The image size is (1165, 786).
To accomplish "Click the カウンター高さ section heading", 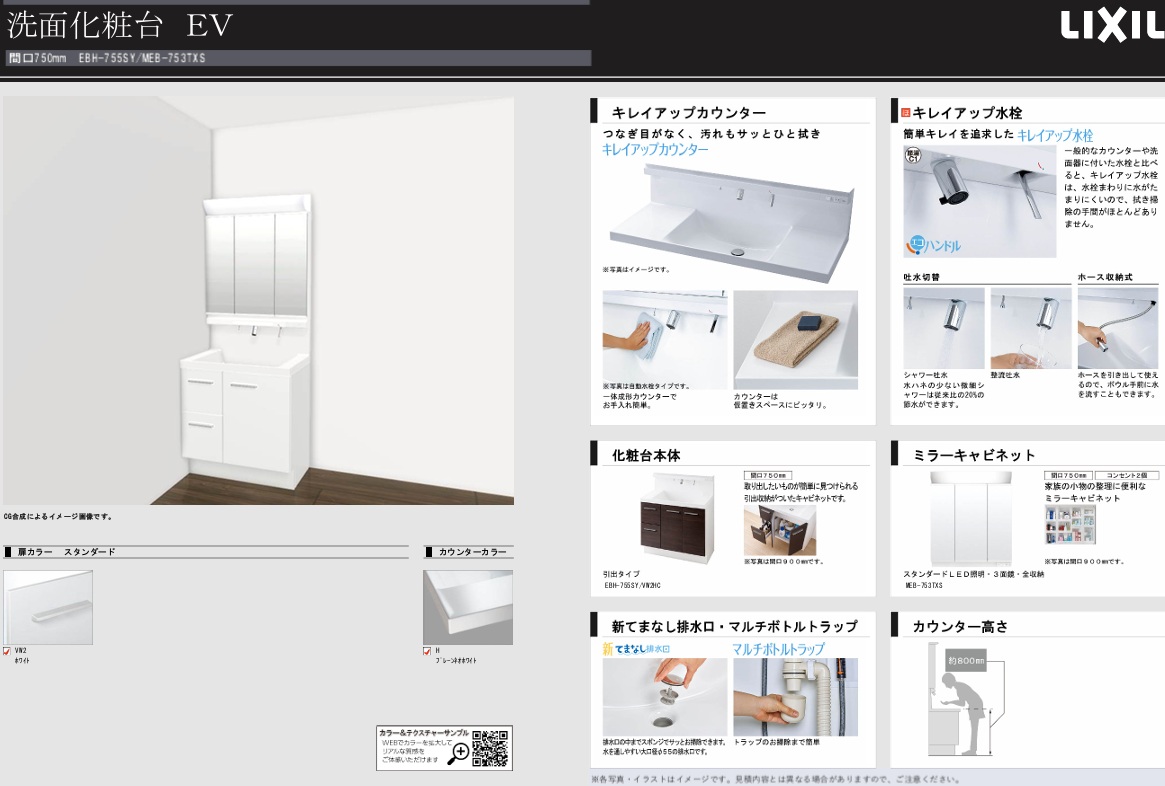I will click(960, 627).
